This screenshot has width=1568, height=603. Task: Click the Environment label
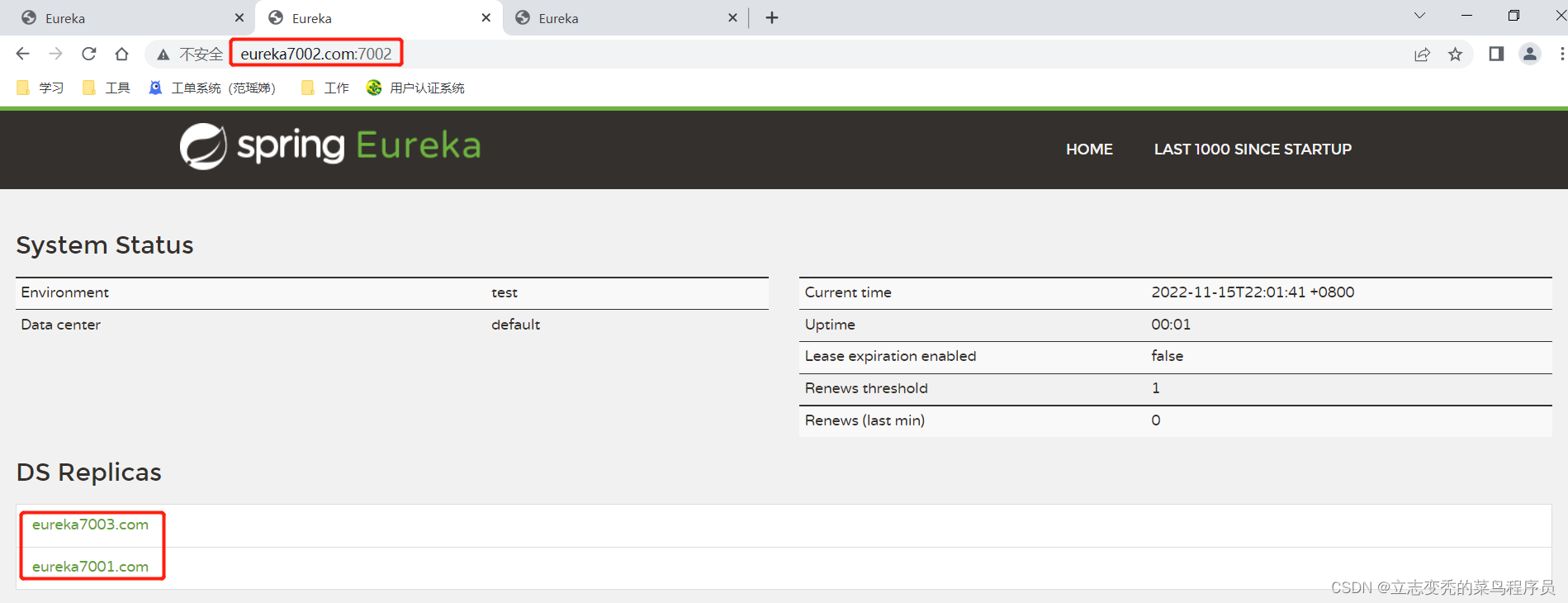click(x=65, y=292)
